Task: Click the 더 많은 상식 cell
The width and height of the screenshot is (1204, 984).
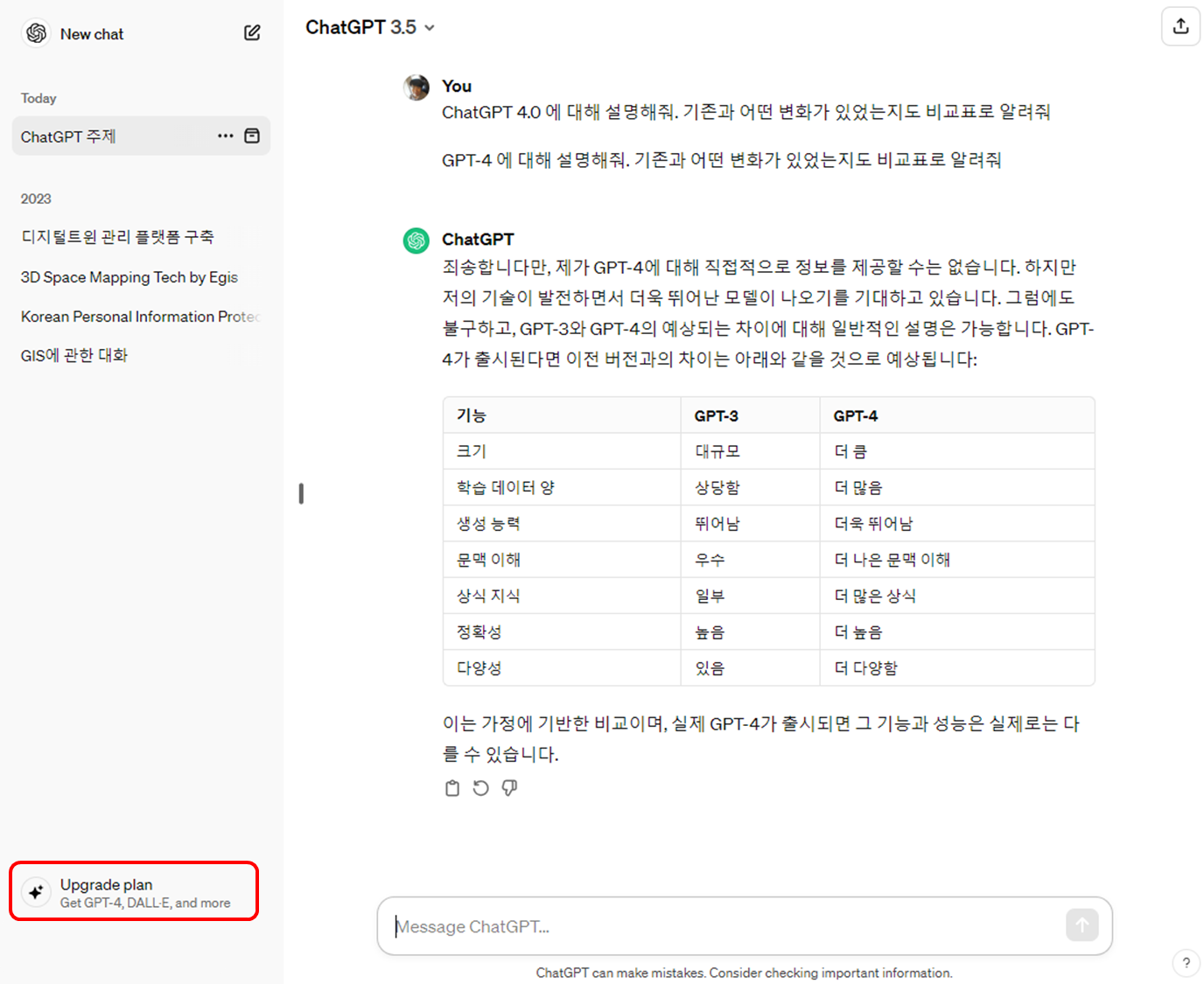Action: pyautogui.click(x=957, y=596)
